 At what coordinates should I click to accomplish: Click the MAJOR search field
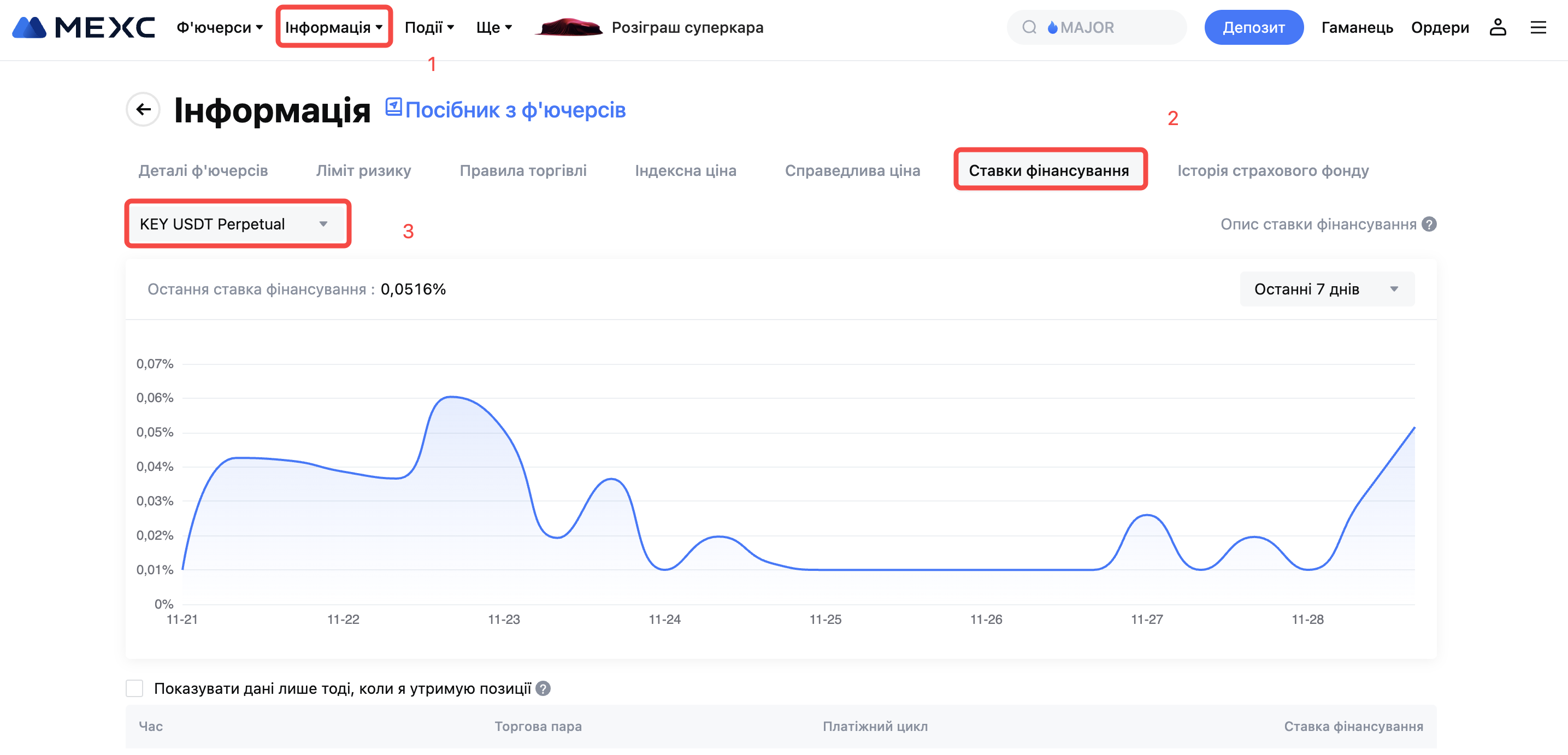tap(1108, 27)
